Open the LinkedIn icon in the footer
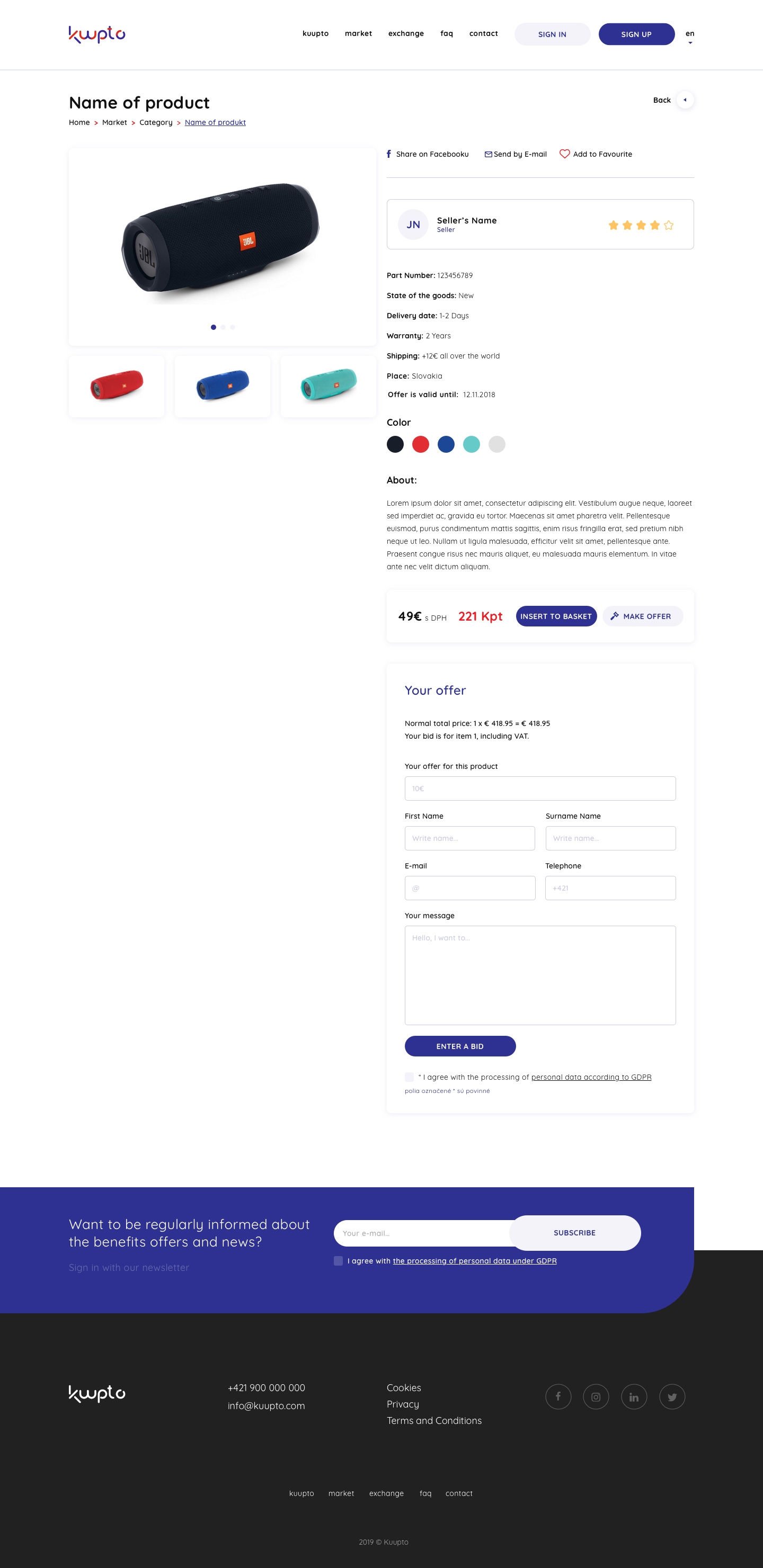Image resolution: width=763 pixels, height=1568 pixels. pyautogui.click(x=634, y=1396)
